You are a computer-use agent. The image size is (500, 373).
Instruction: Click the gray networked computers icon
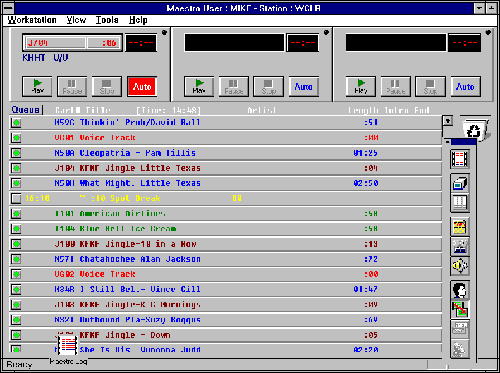[460, 246]
